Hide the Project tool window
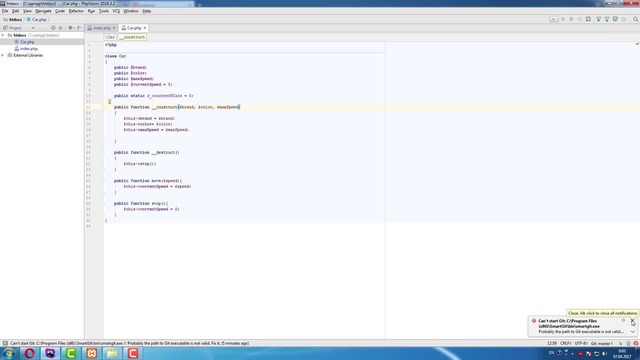 click(x=79, y=28)
